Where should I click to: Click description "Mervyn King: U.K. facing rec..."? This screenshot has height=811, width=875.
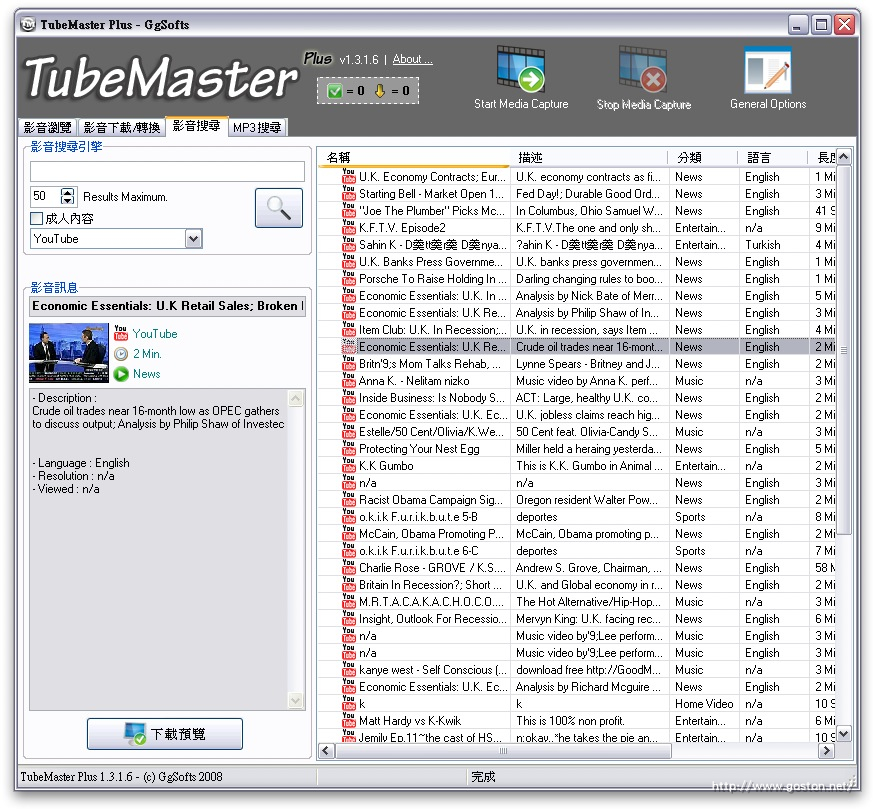tap(589, 618)
